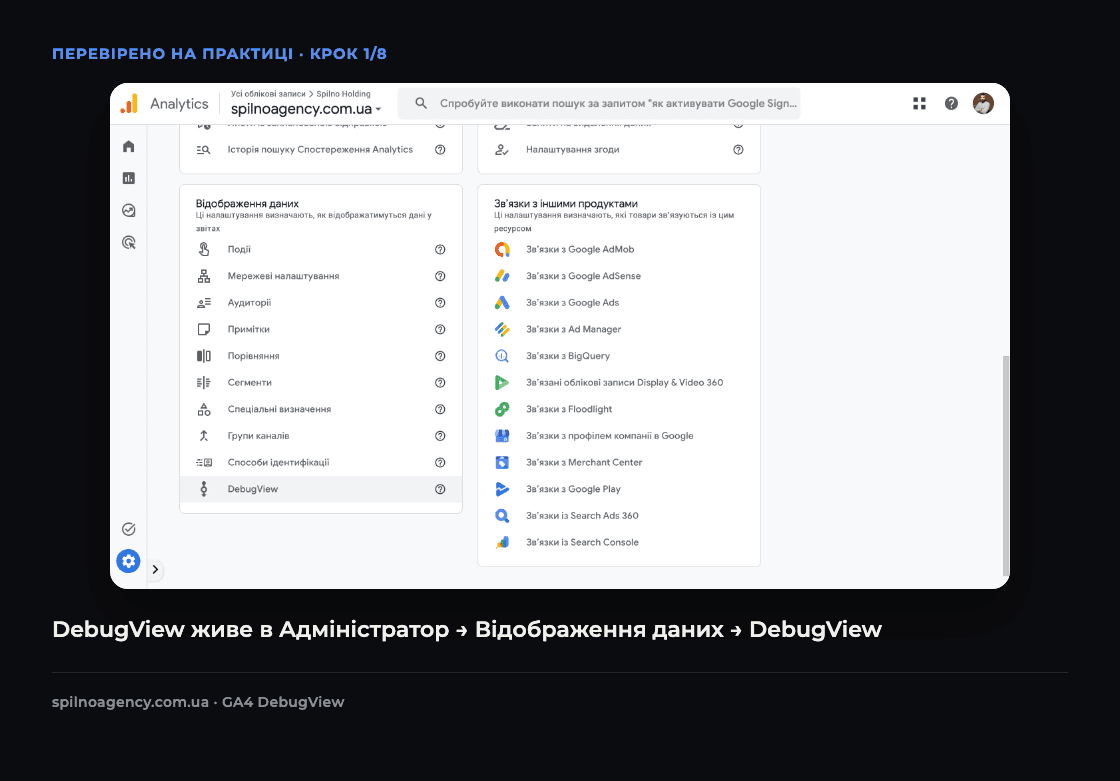Click the Google AdSense icon

click(x=502, y=276)
